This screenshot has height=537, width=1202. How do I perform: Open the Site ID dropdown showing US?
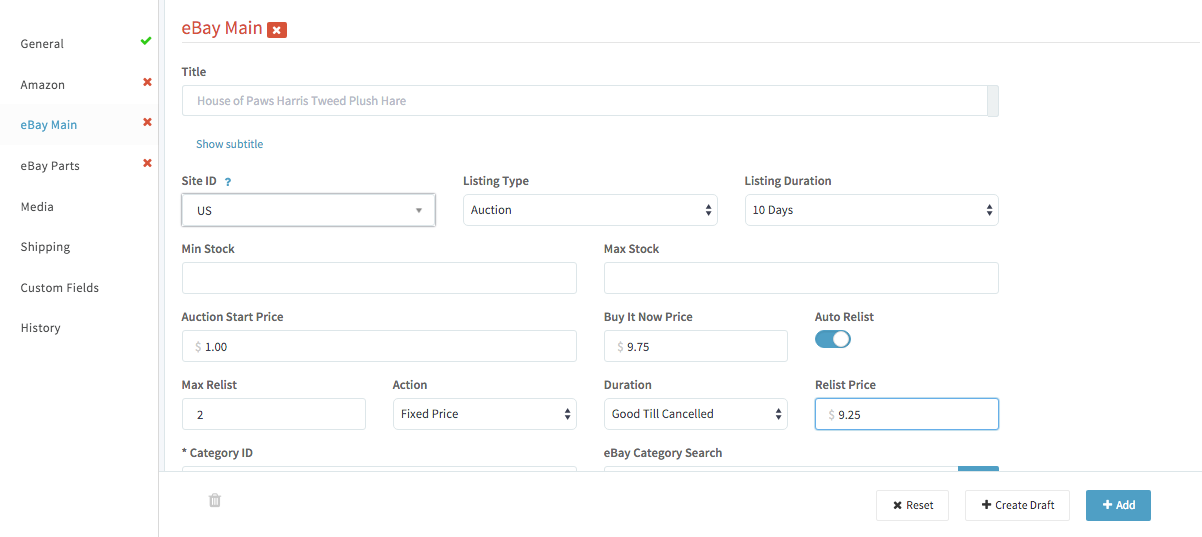pos(308,210)
